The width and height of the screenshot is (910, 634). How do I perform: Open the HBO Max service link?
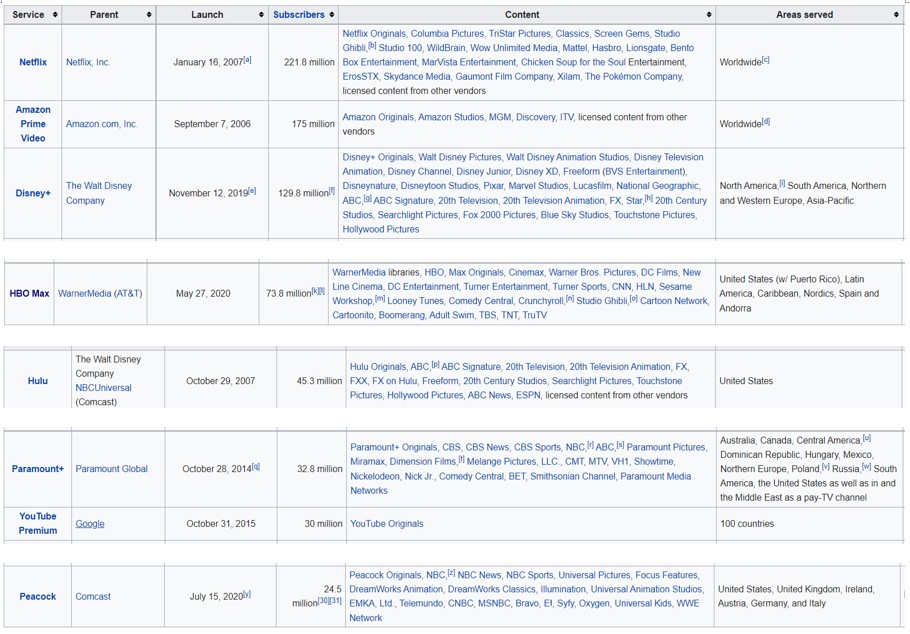(x=29, y=293)
